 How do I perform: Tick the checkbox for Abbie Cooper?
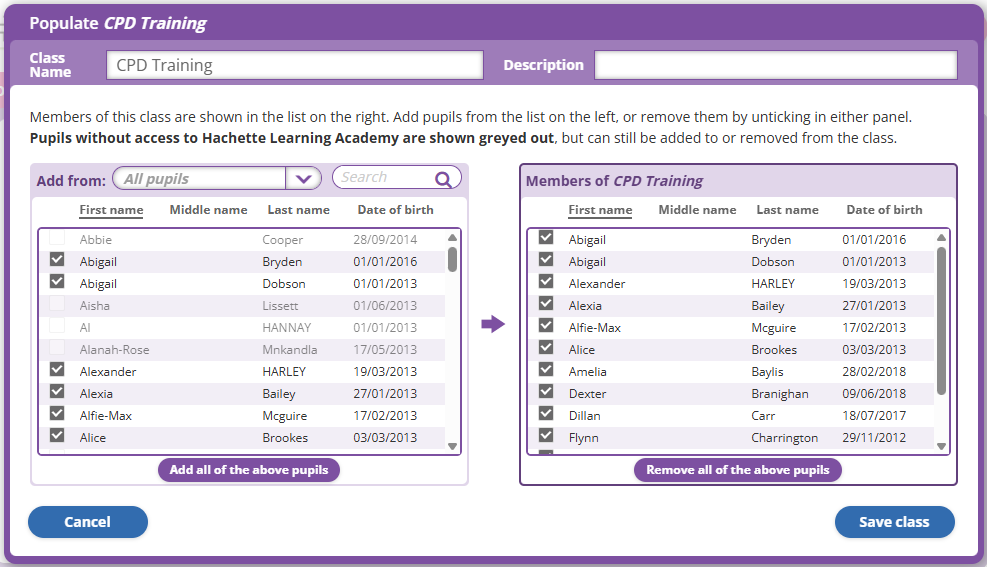coord(57,238)
